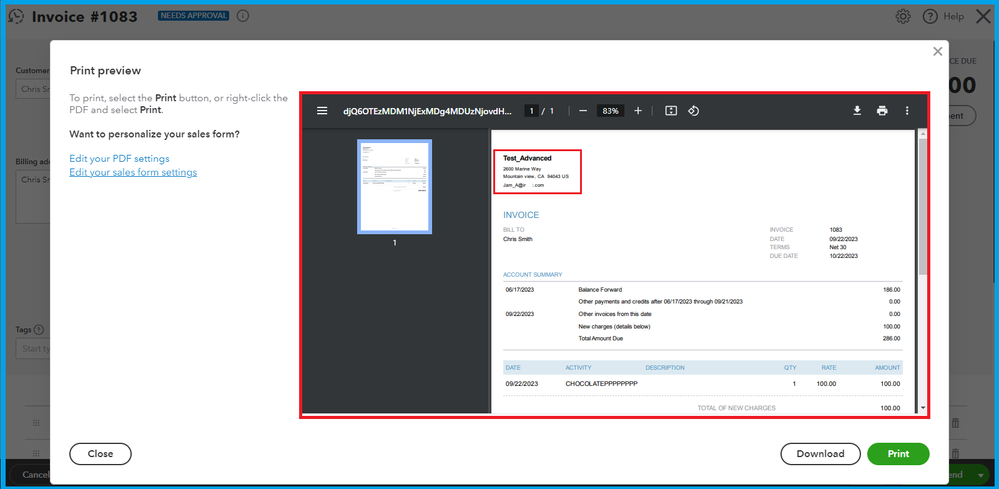The image size is (999, 489).
Task: Click the New charges (details below) text
Action: (614, 327)
